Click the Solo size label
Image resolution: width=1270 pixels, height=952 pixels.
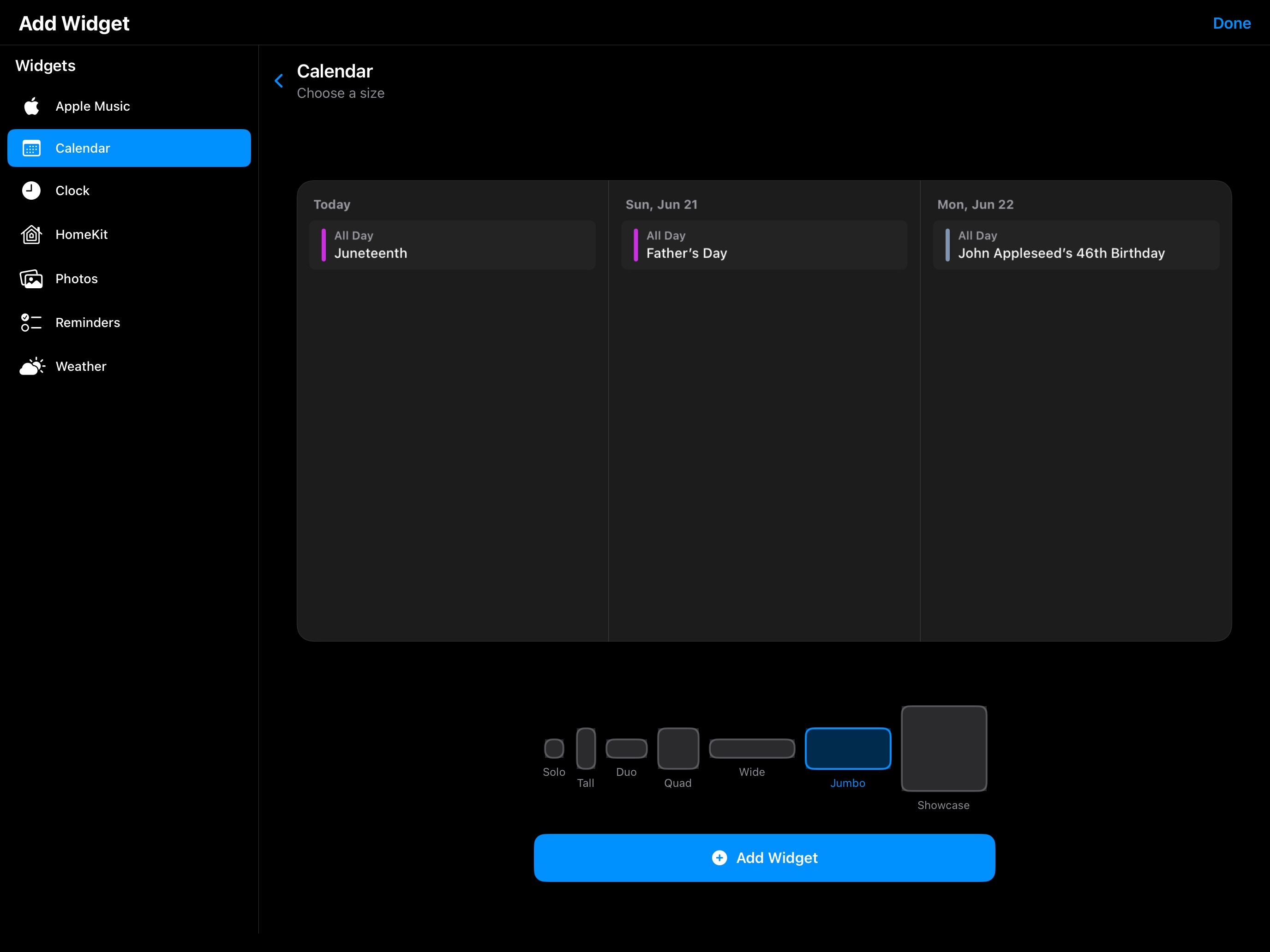point(554,772)
